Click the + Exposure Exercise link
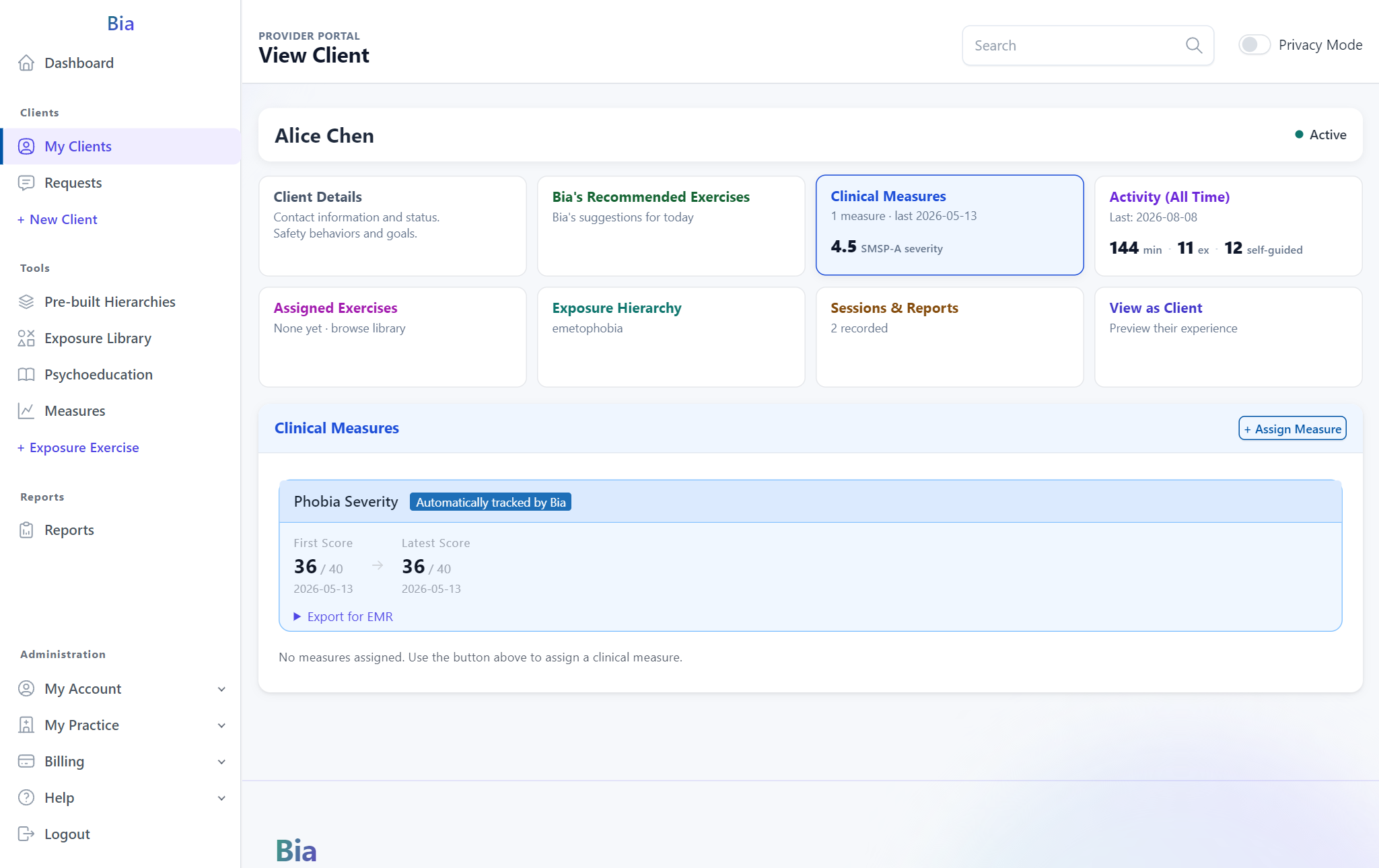The height and width of the screenshot is (868, 1379). [79, 448]
